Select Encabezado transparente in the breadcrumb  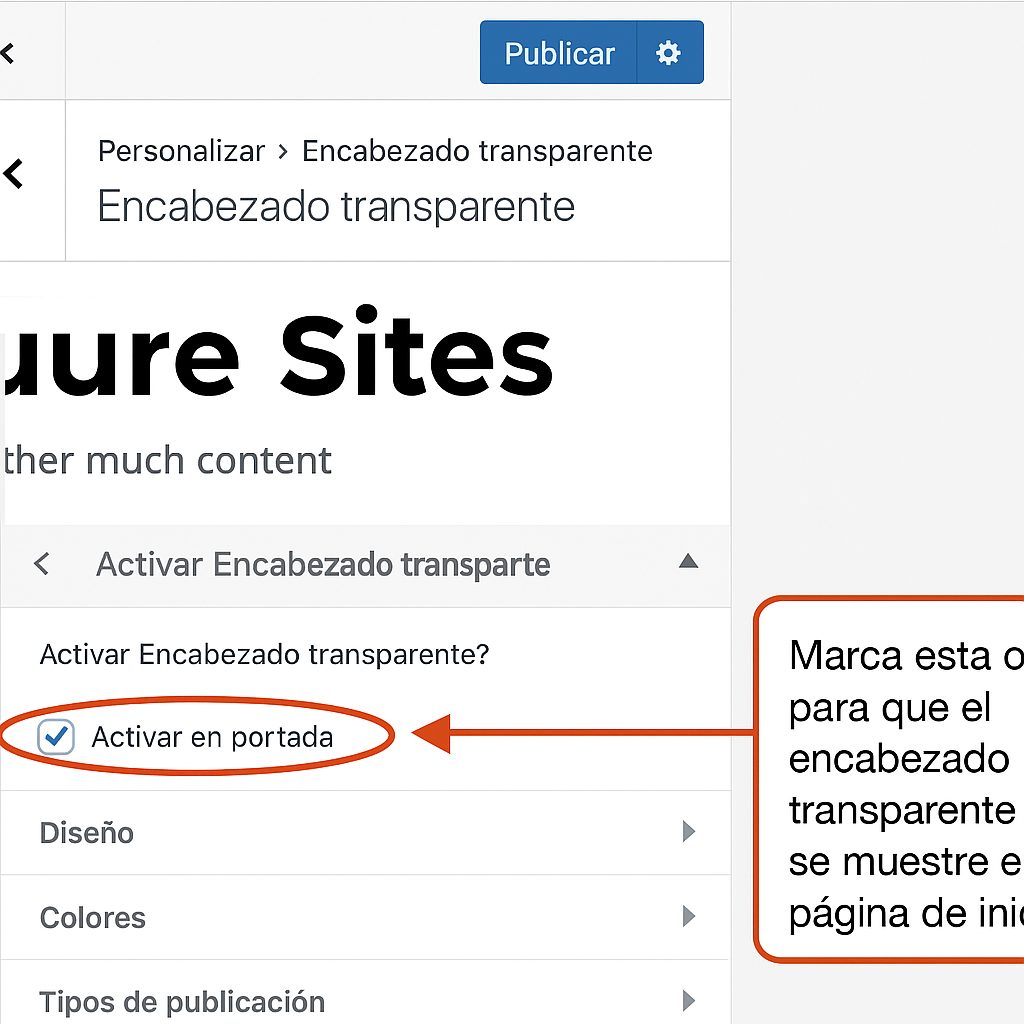(x=478, y=150)
